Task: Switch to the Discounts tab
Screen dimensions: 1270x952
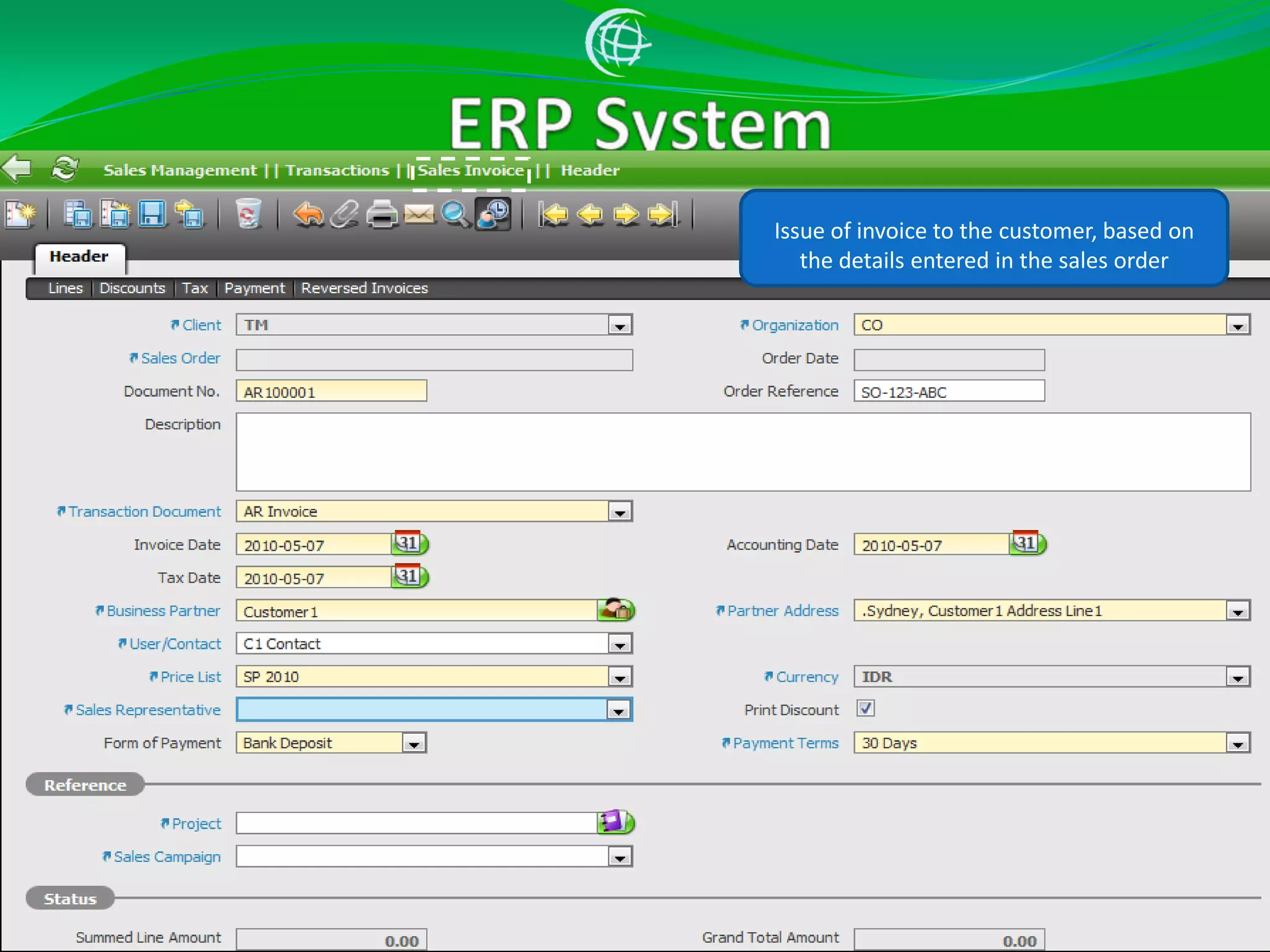Action: 133,288
